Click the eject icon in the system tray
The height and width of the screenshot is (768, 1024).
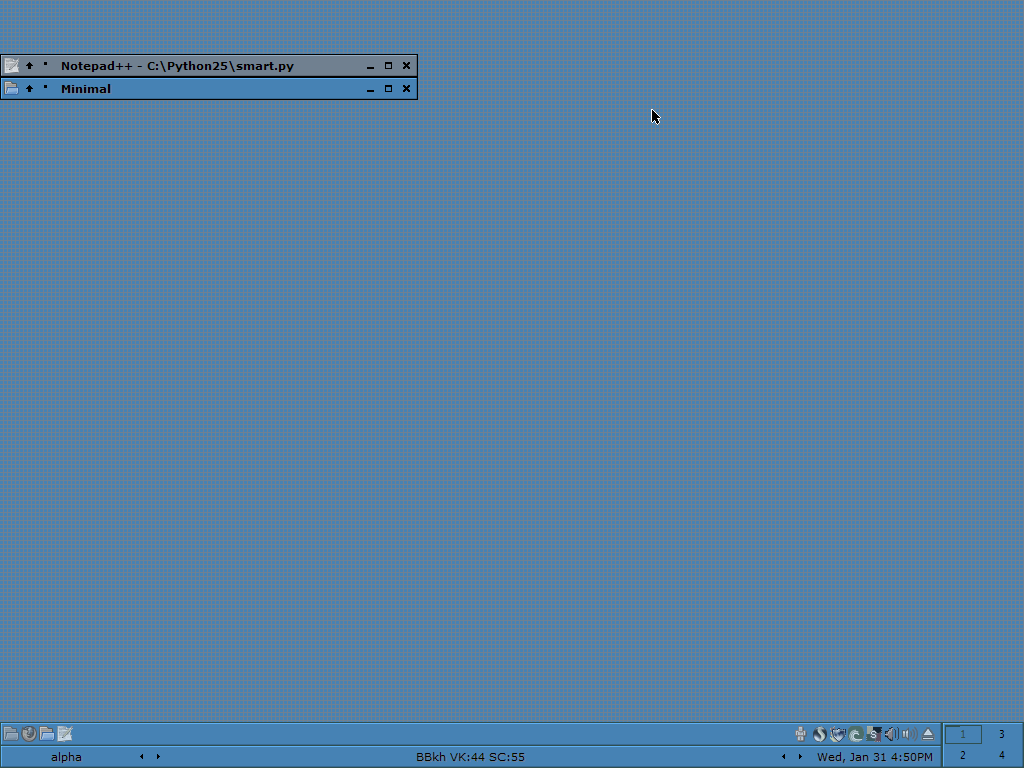pos(927,734)
